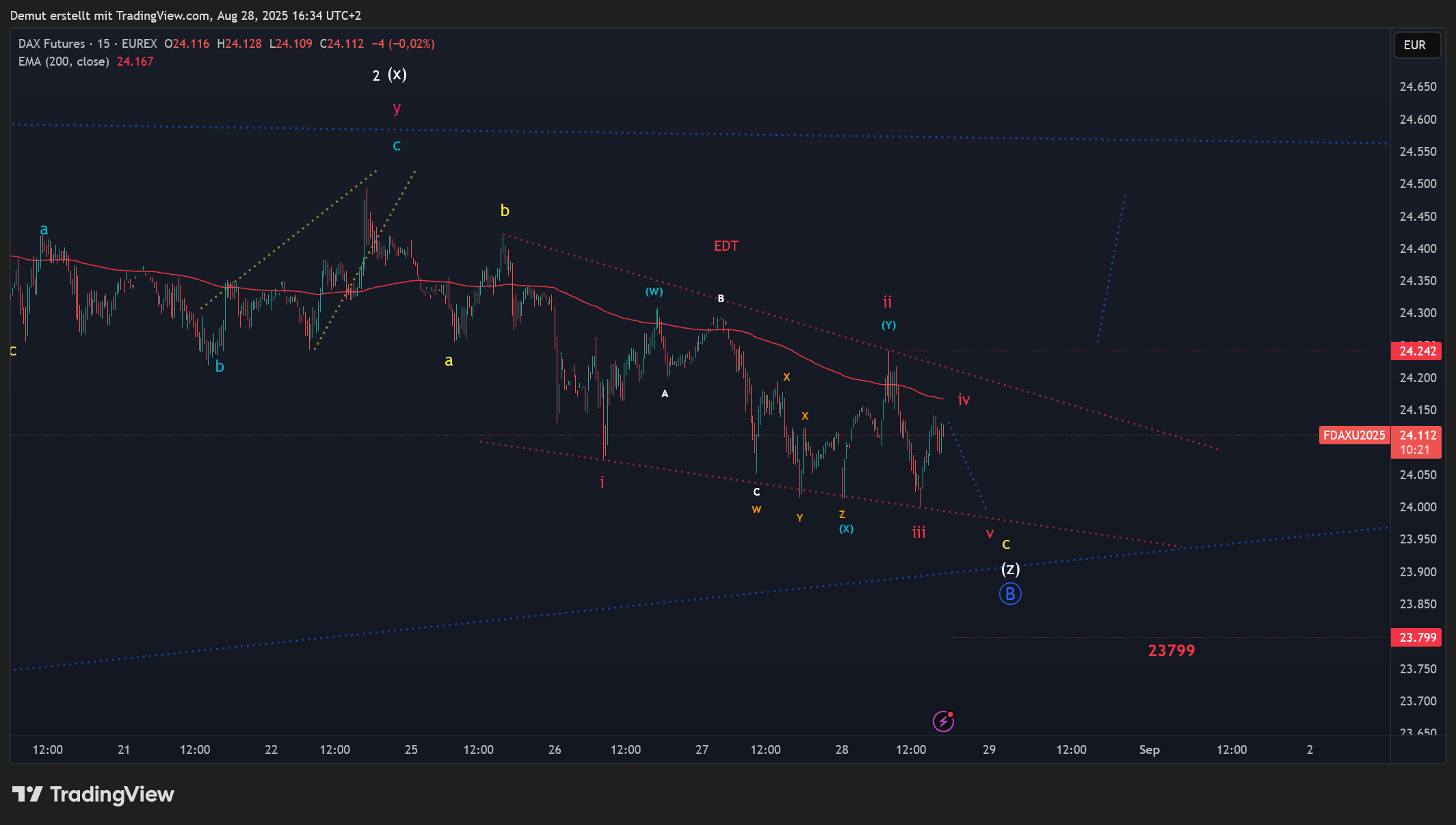Click the 24.500 level on price axis
Image resolution: width=1456 pixels, height=825 pixels.
coord(1418,184)
